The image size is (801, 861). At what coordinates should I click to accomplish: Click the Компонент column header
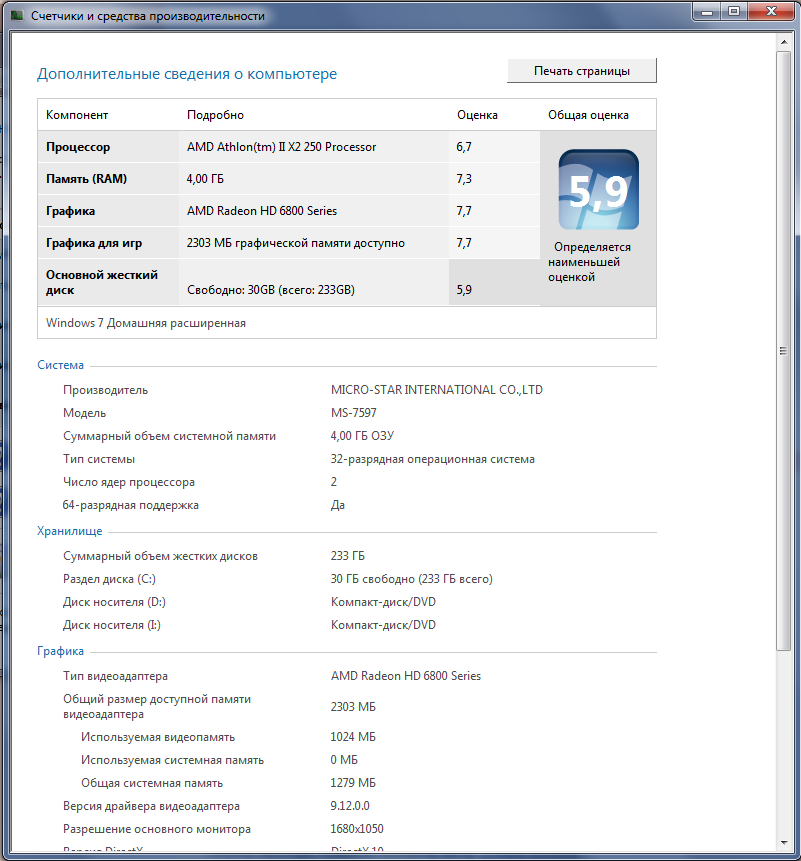77,115
